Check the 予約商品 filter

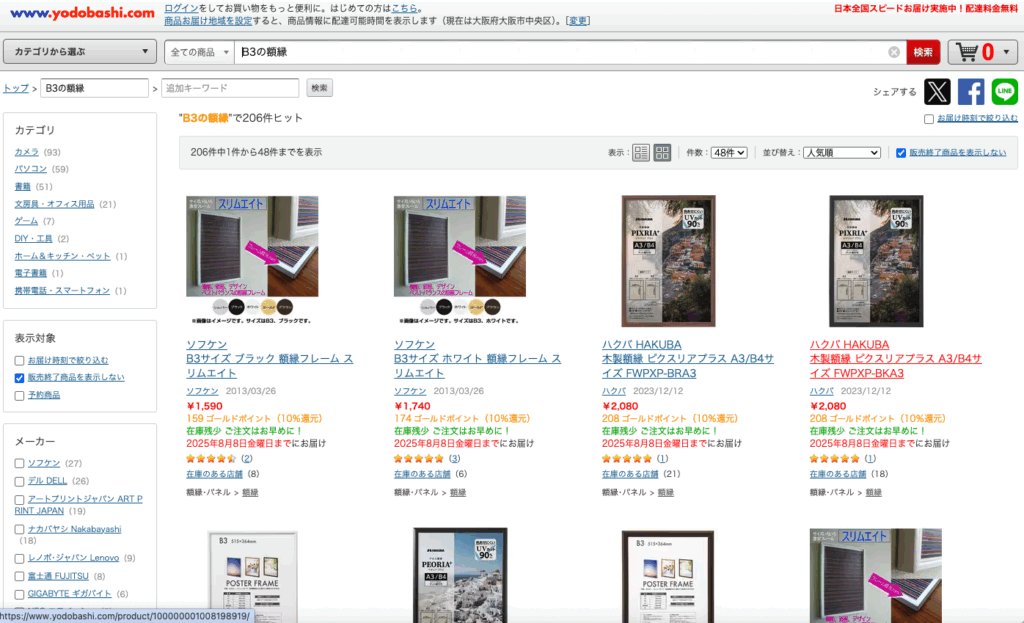(20, 396)
